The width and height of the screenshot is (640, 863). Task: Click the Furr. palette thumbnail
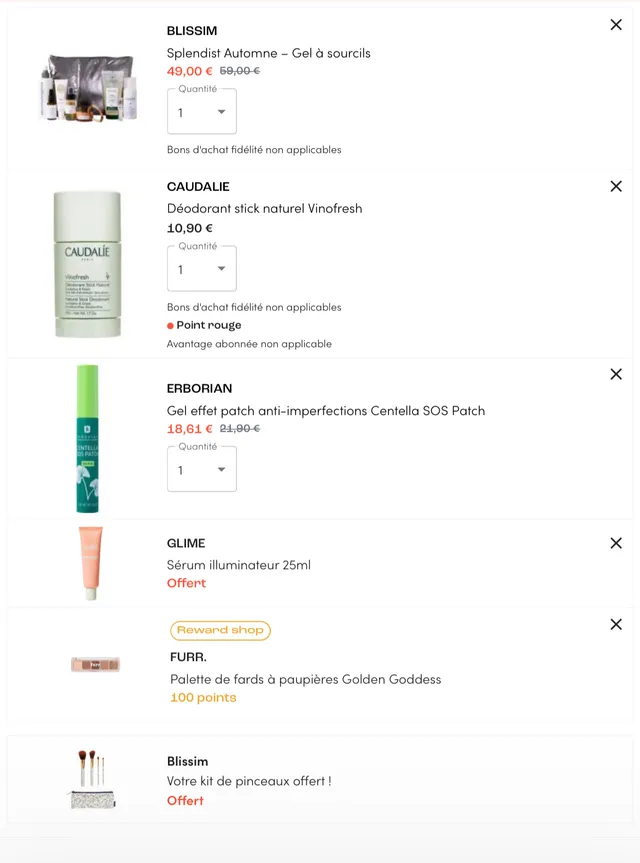96,664
